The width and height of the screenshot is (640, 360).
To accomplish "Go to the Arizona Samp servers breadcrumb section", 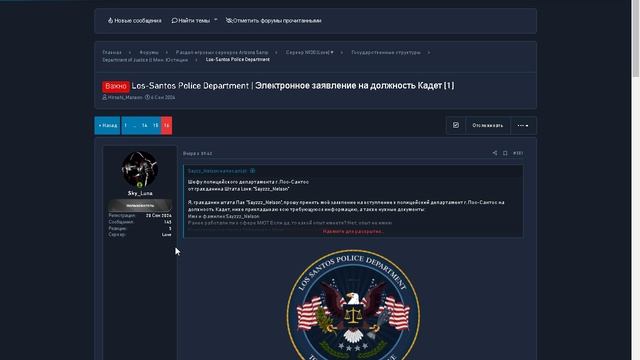I will [x=222, y=52].
